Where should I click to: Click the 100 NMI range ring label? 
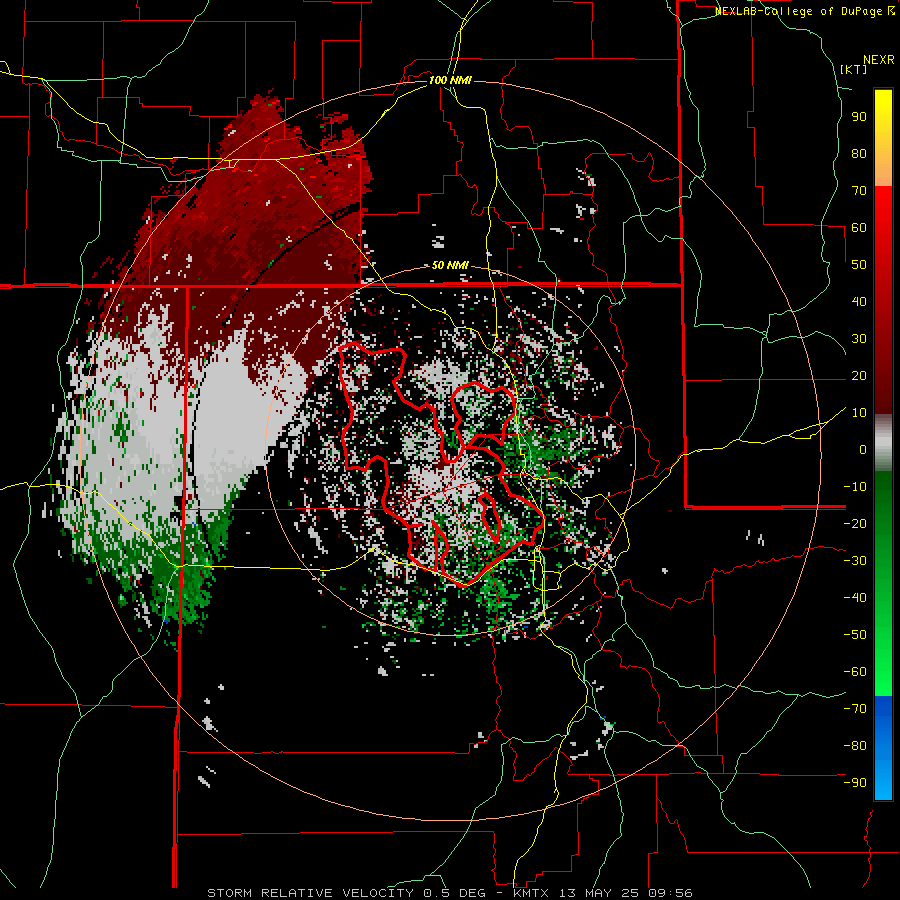(x=450, y=80)
